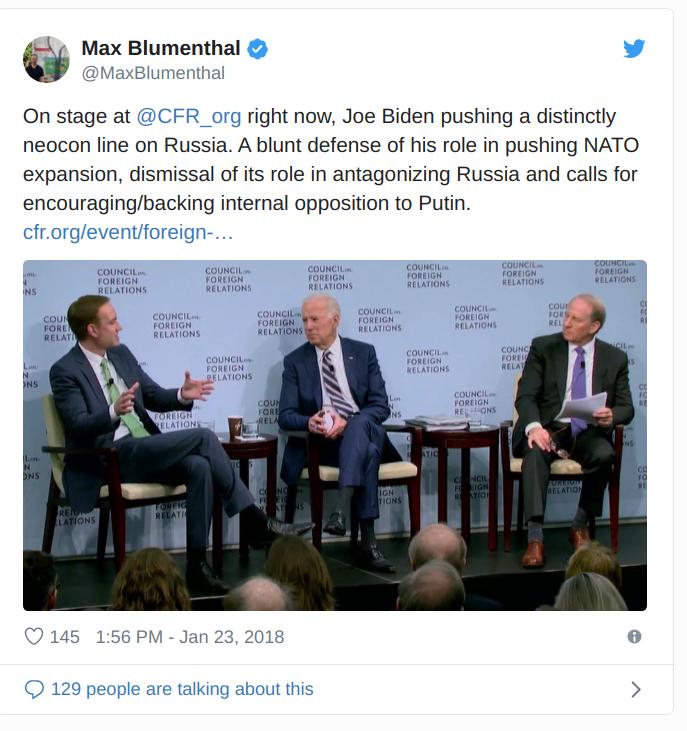This screenshot has height=731, width=687.
Task: Like the tweet with the heart icon
Action: click(x=34, y=637)
